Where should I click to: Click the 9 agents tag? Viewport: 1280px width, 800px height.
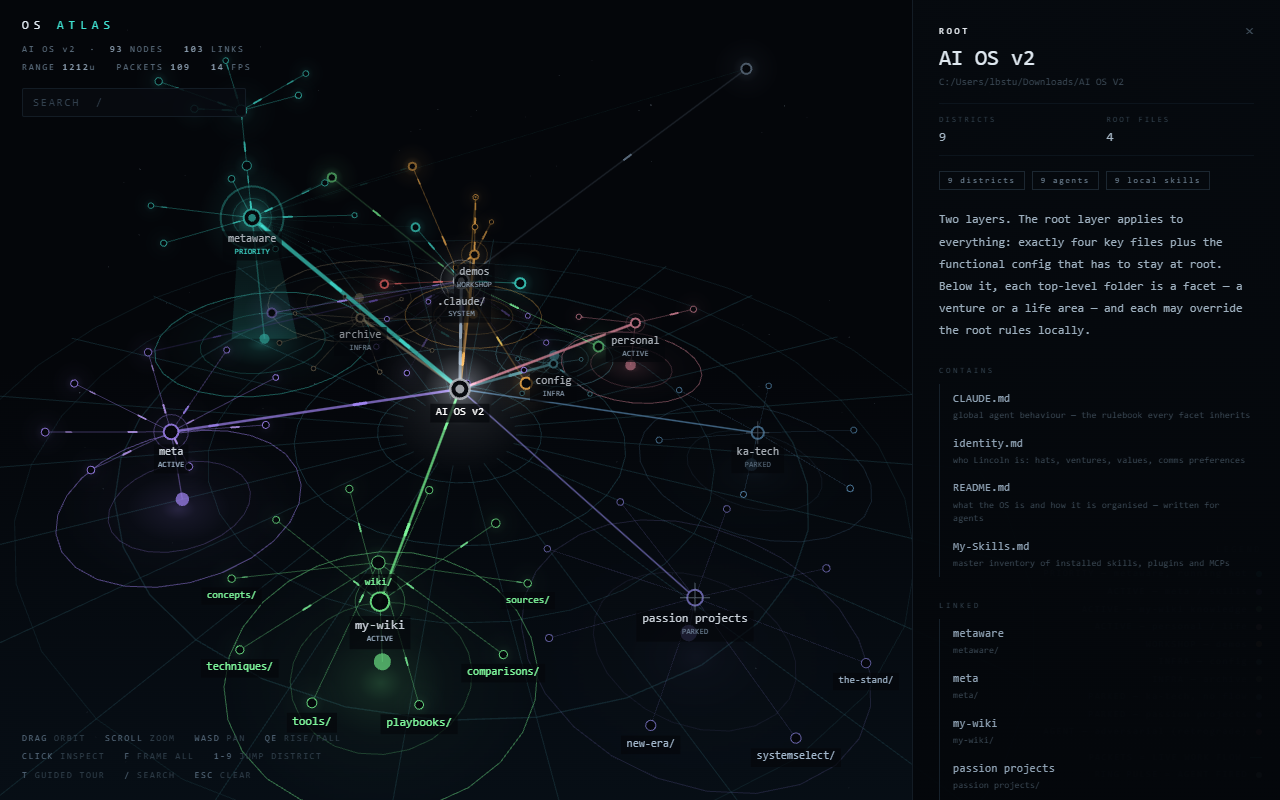[1066, 181]
